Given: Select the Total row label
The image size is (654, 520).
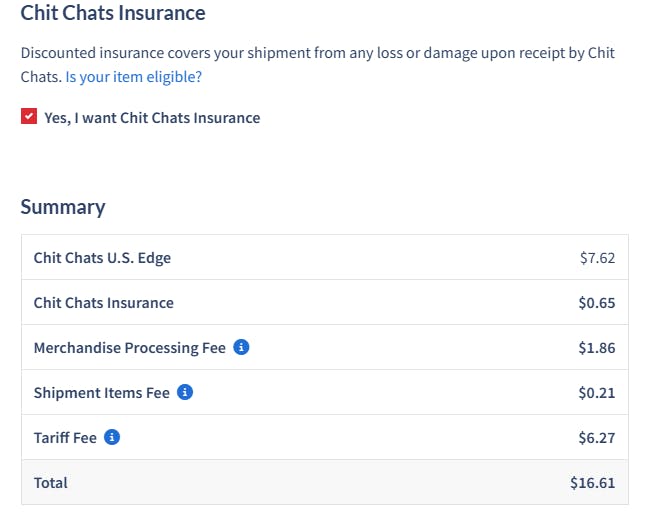Looking at the screenshot, I should pos(51,483).
